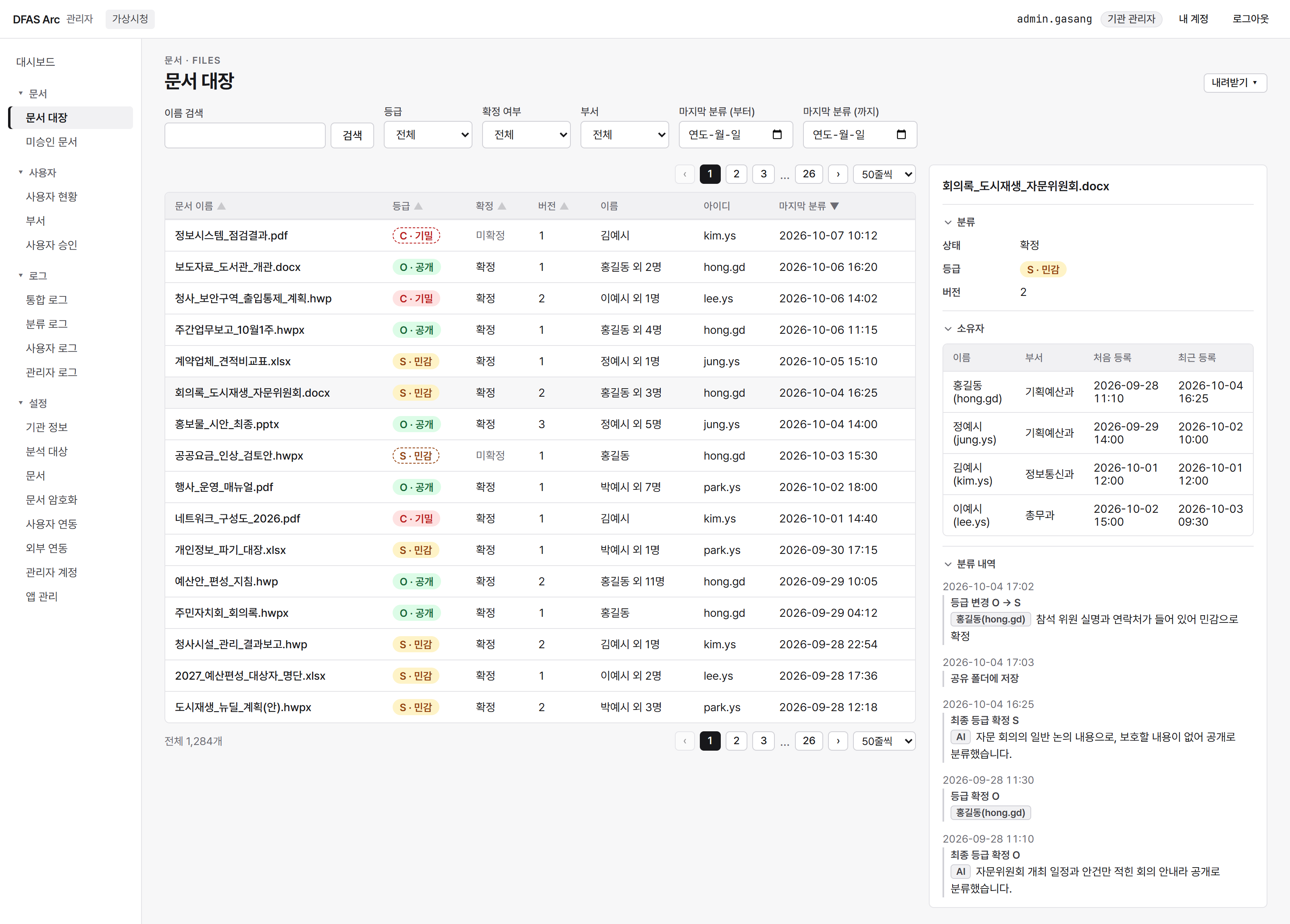
Task: Open calendar picker for 마지막 분류 (부터)
Action: coord(777,135)
